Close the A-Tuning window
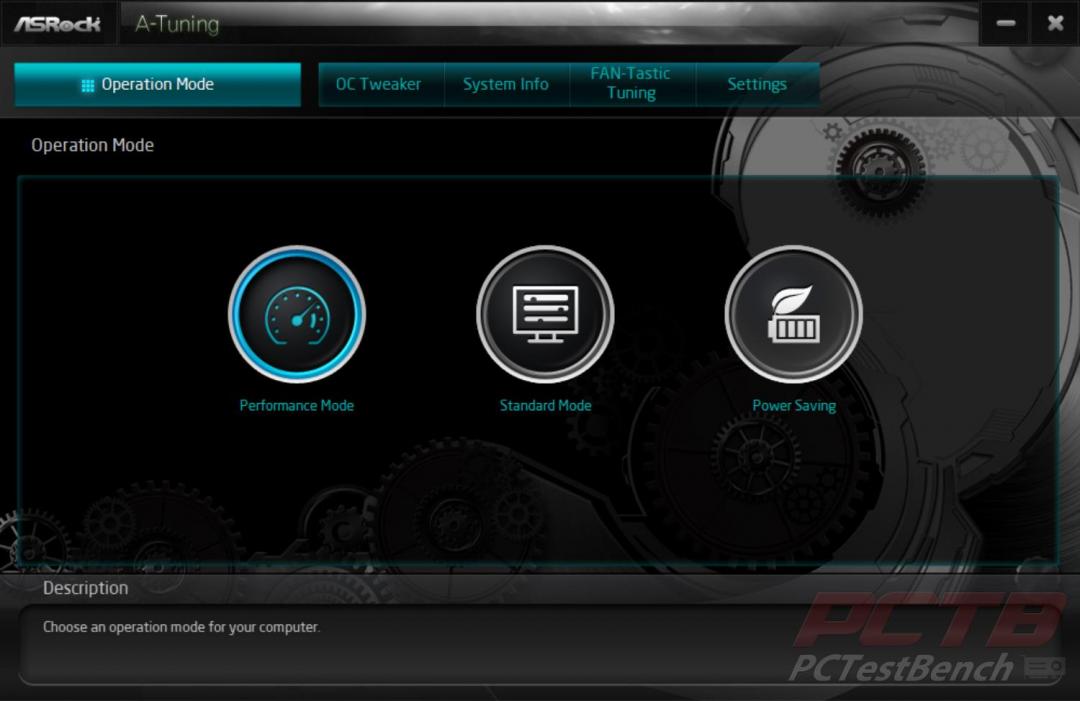 click(x=1055, y=23)
